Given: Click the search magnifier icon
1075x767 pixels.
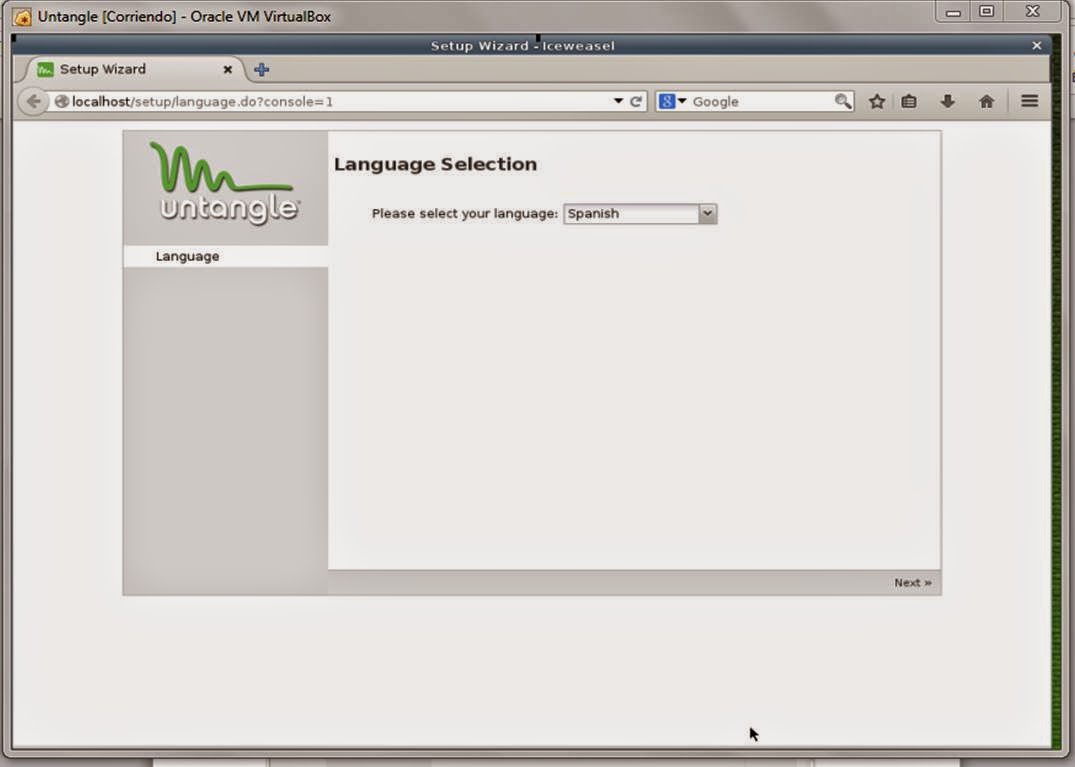Looking at the screenshot, I should coord(843,101).
